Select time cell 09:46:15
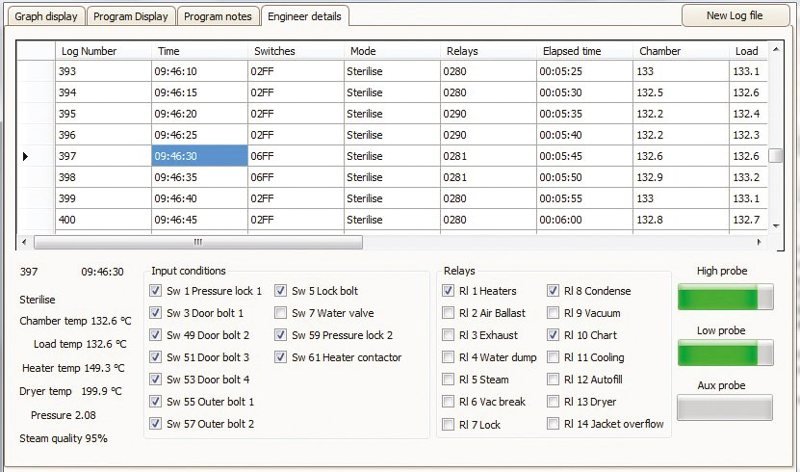Viewport: 800px width, 472px height. click(x=199, y=92)
